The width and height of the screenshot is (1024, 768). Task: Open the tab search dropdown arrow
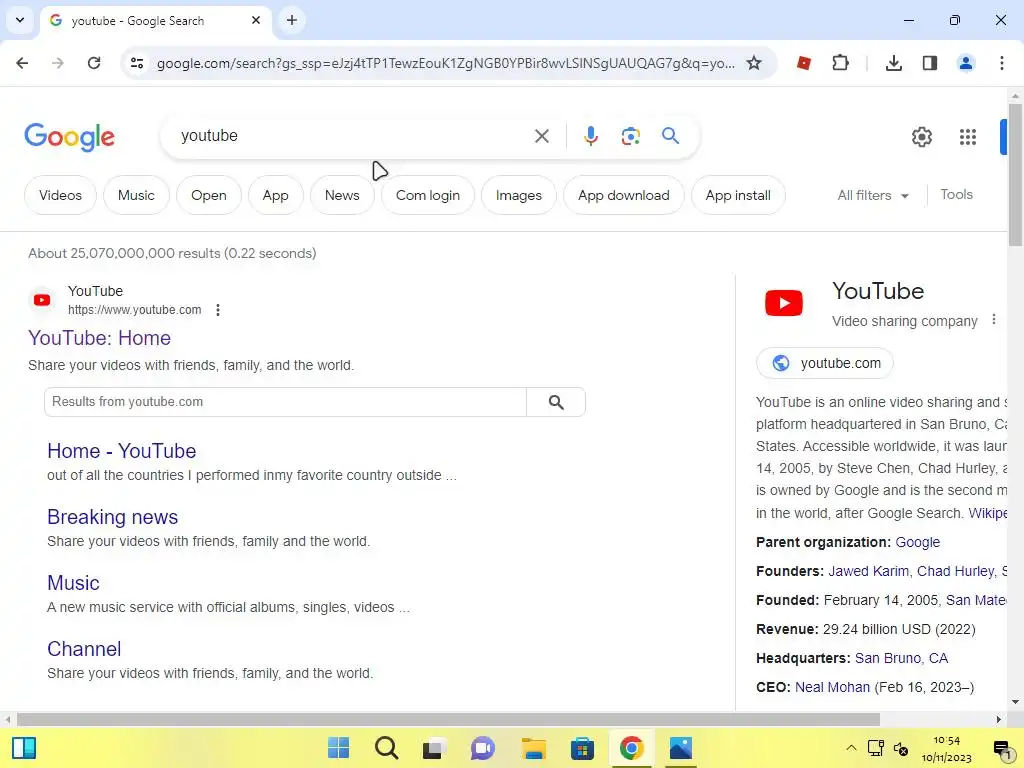20,20
